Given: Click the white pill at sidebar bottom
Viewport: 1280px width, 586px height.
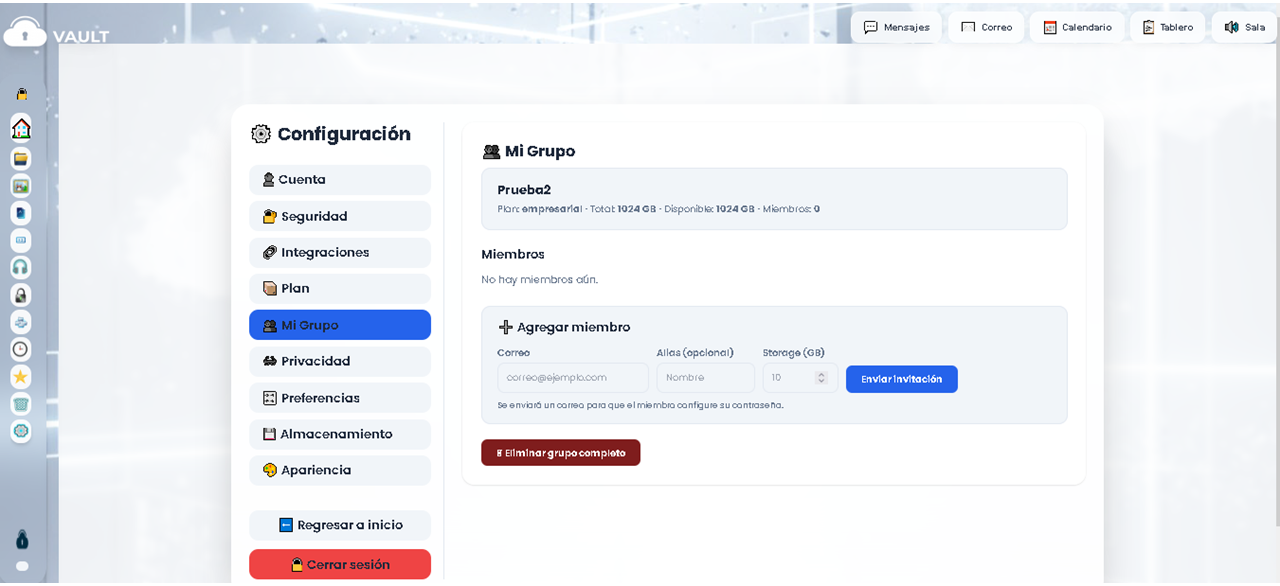Looking at the screenshot, I should tap(22, 566).
